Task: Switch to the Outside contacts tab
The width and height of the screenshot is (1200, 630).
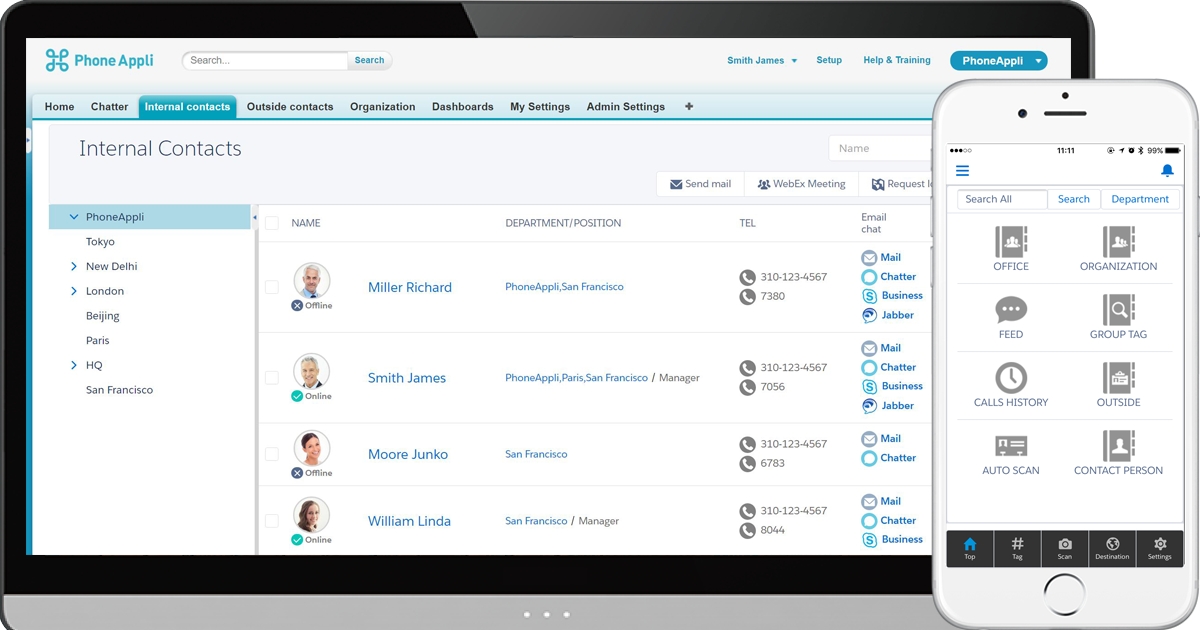Action: (x=290, y=106)
